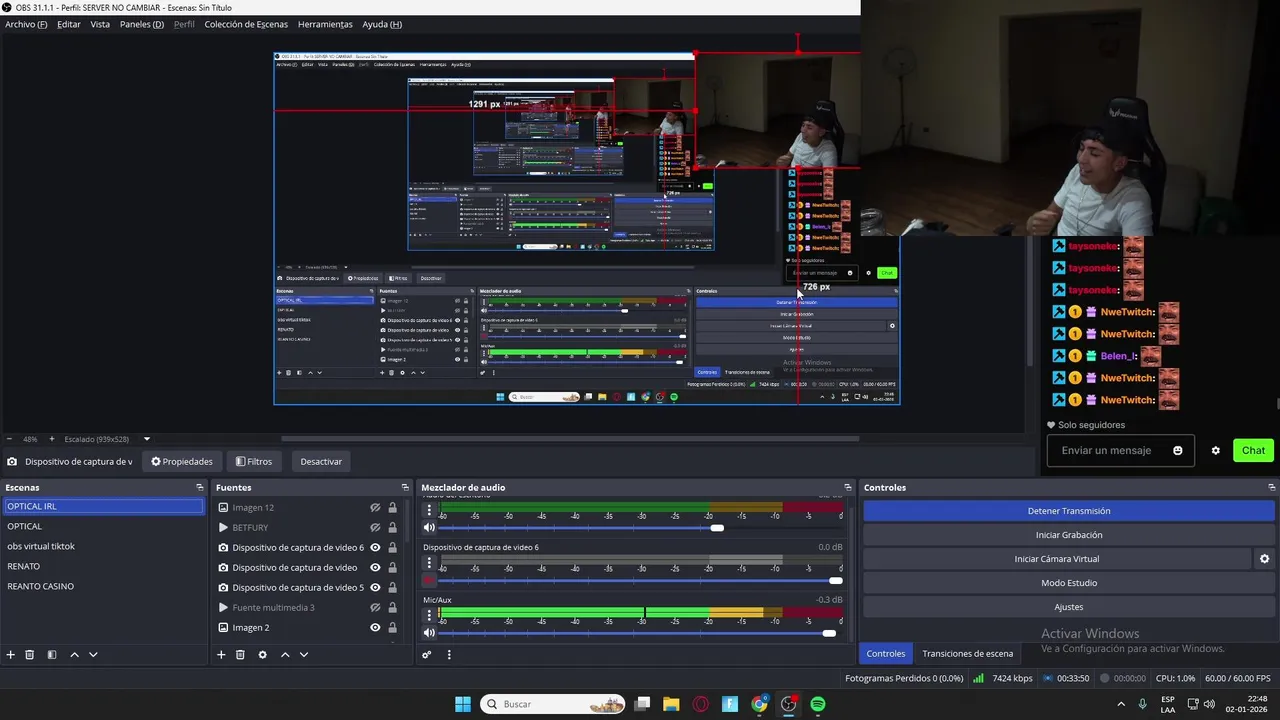Image resolution: width=1280 pixels, height=720 pixels.
Task: Open the Editar menu
Action: (69, 24)
